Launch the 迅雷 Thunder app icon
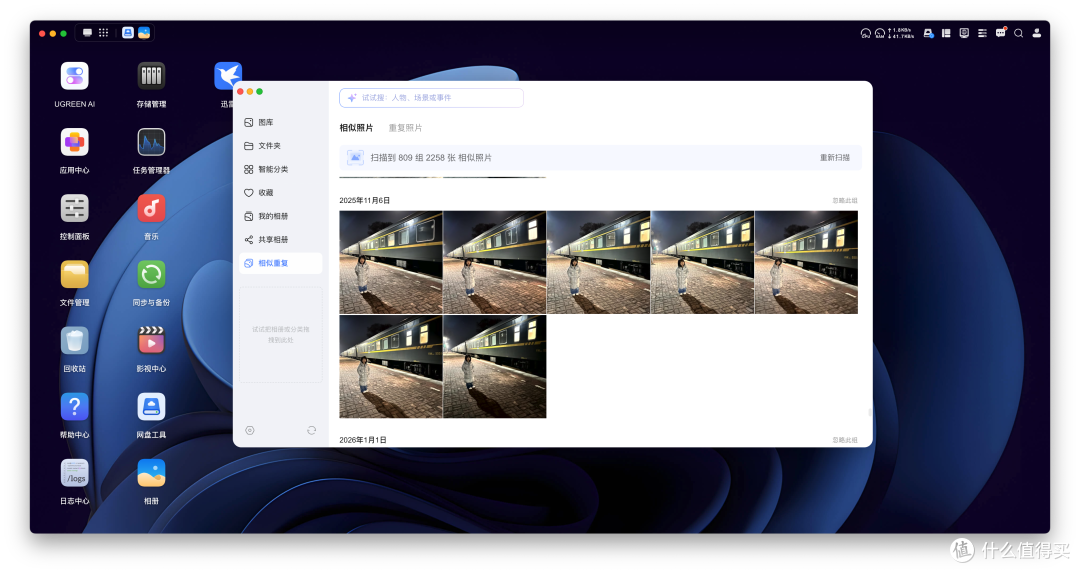1080x573 pixels. pyautogui.click(x=227, y=76)
